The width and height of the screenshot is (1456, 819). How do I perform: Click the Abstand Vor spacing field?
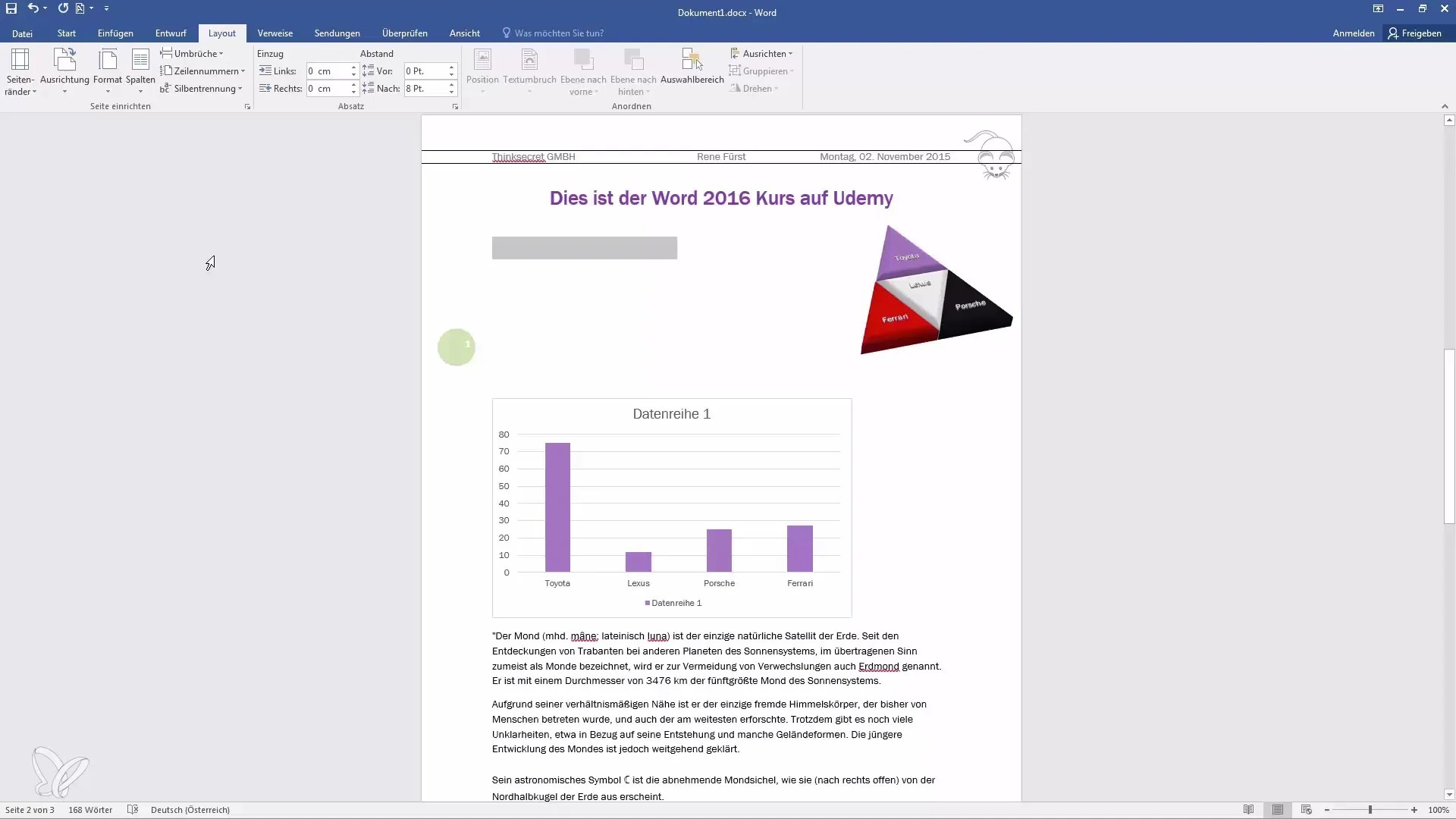(425, 71)
